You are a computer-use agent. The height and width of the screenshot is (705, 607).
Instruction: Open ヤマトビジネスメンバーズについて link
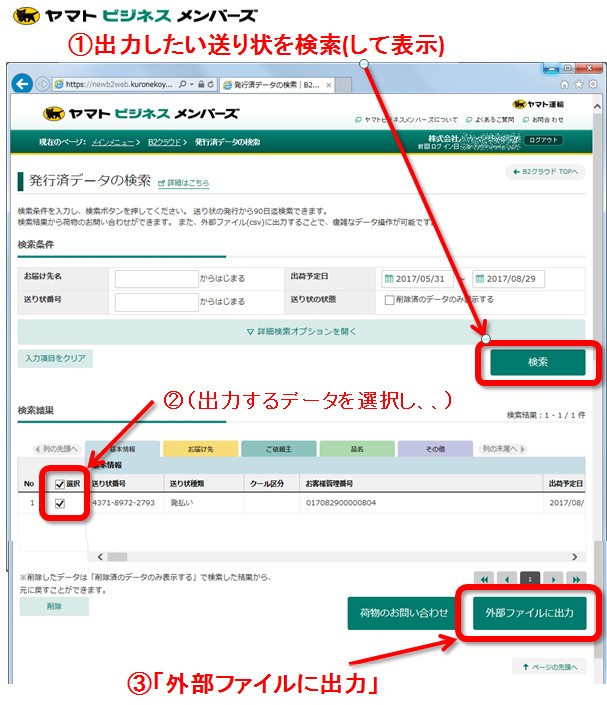[x=406, y=120]
